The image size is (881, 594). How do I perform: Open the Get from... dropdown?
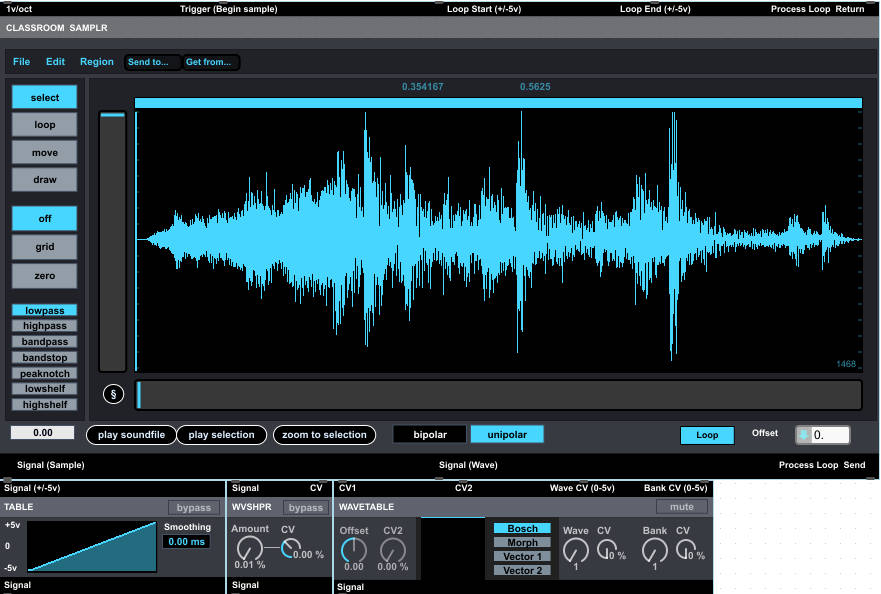(x=212, y=62)
